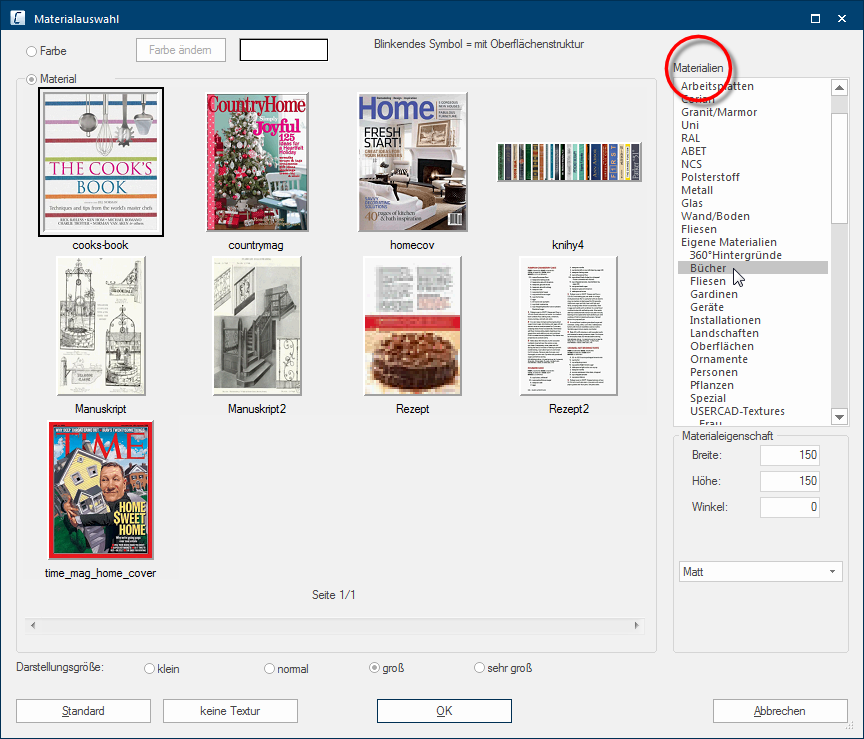
Task: Click the Breite input field
Action: click(789, 456)
